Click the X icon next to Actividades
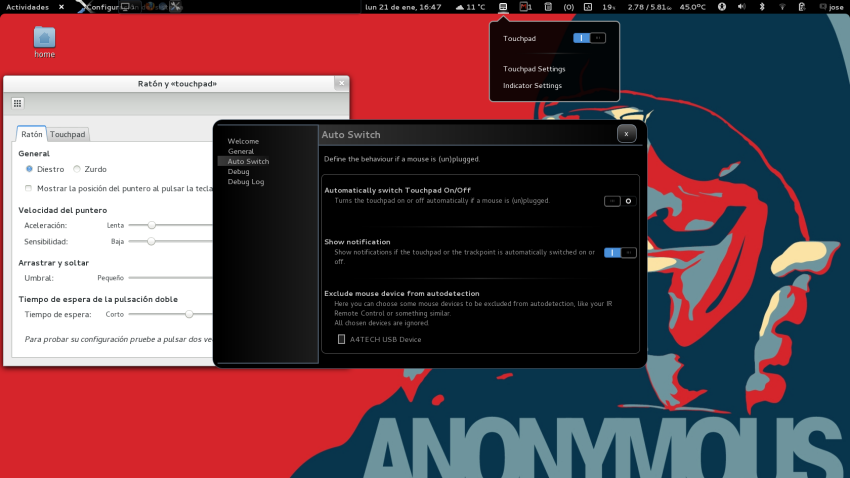Screen dimensions: 850x478 click(x=61, y=7)
